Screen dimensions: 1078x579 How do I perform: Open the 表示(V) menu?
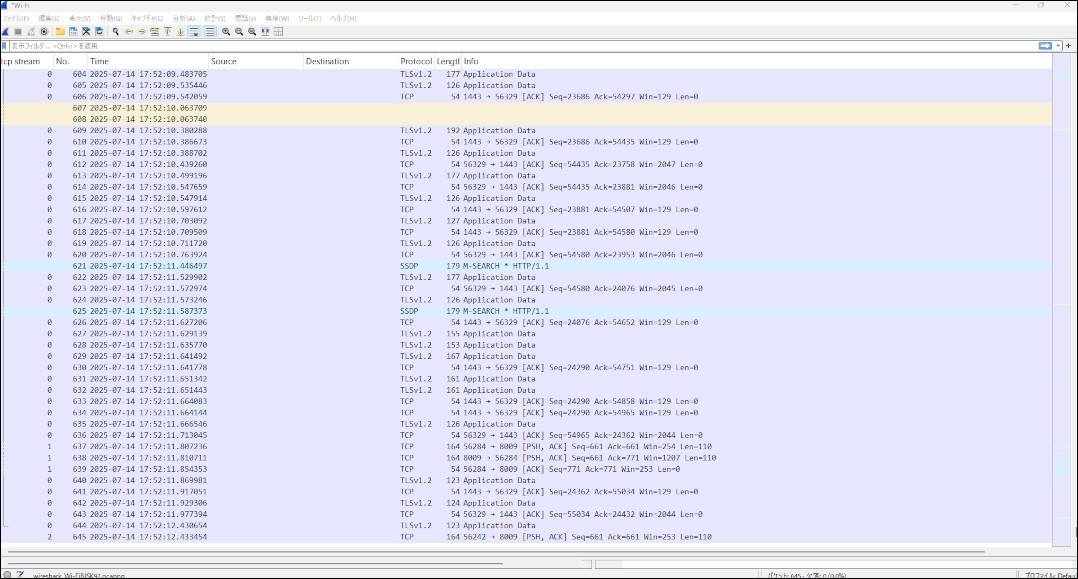pyautogui.click(x=79, y=19)
